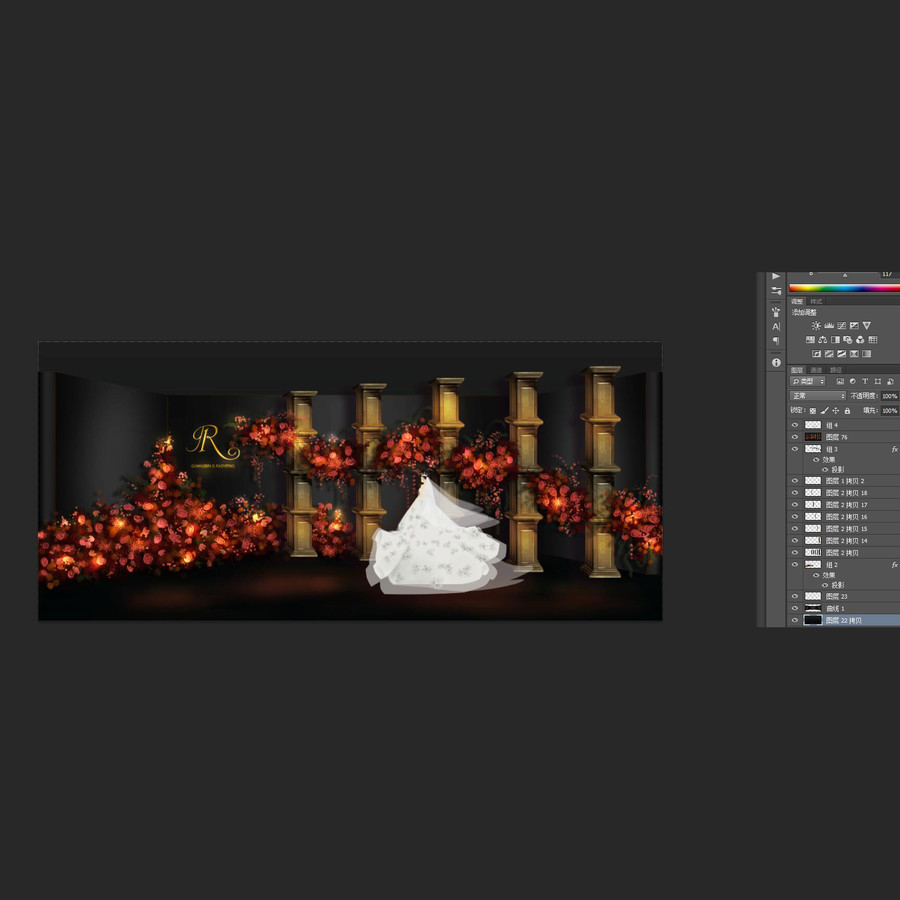Switch to the 通道 channels tab
This screenshot has width=900, height=900.
click(816, 370)
